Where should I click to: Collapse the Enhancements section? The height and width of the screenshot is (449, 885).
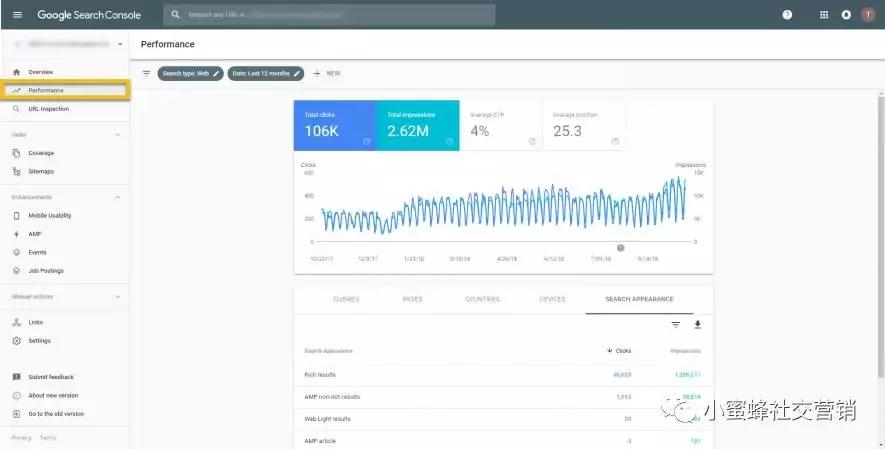118,197
